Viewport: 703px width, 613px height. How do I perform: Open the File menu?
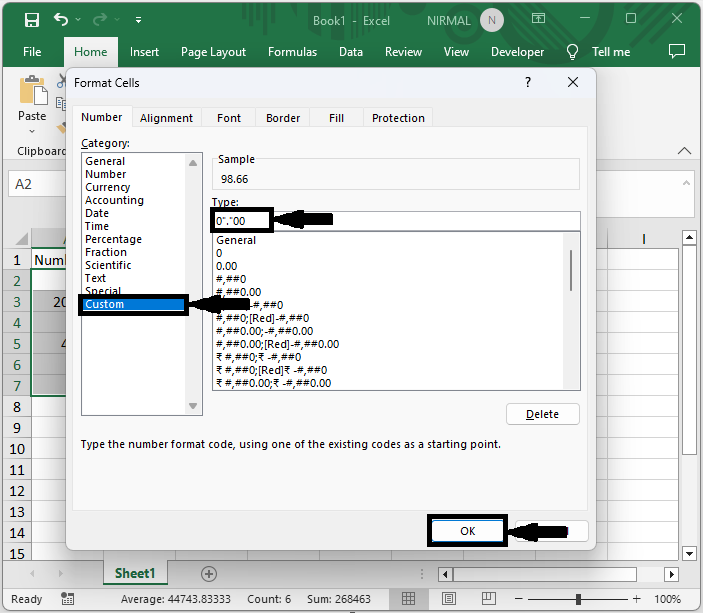tap(32, 52)
